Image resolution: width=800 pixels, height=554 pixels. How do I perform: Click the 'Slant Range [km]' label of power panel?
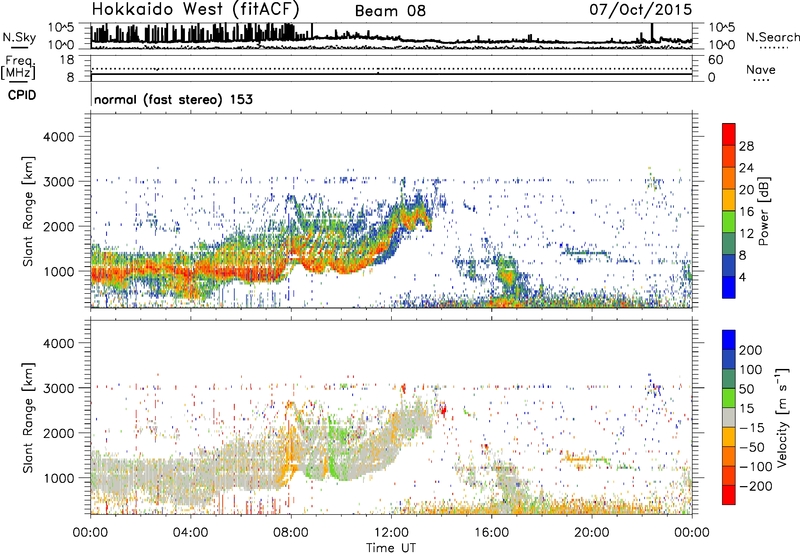(x=28, y=211)
